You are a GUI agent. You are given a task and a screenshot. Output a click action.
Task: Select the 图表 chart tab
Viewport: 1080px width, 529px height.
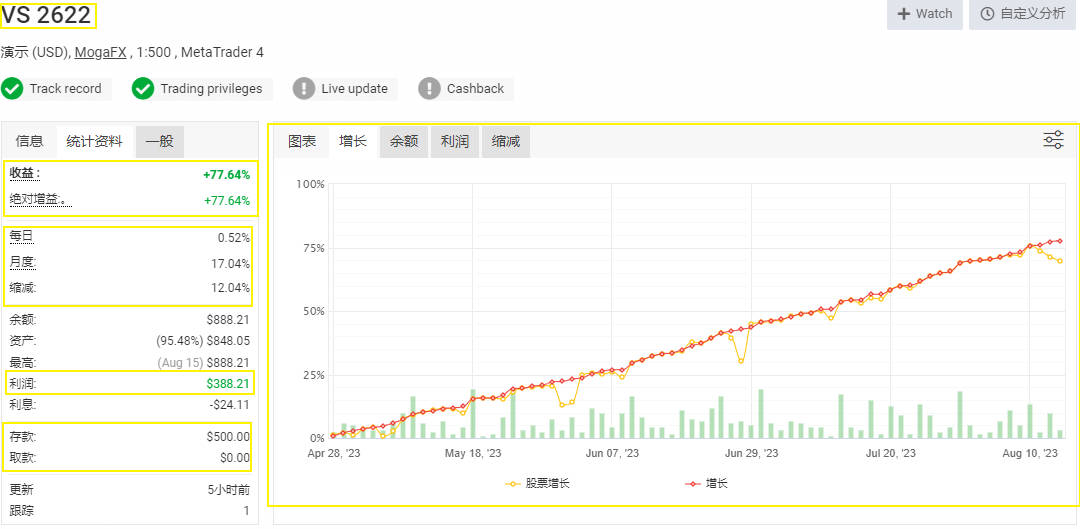[302, 141]
